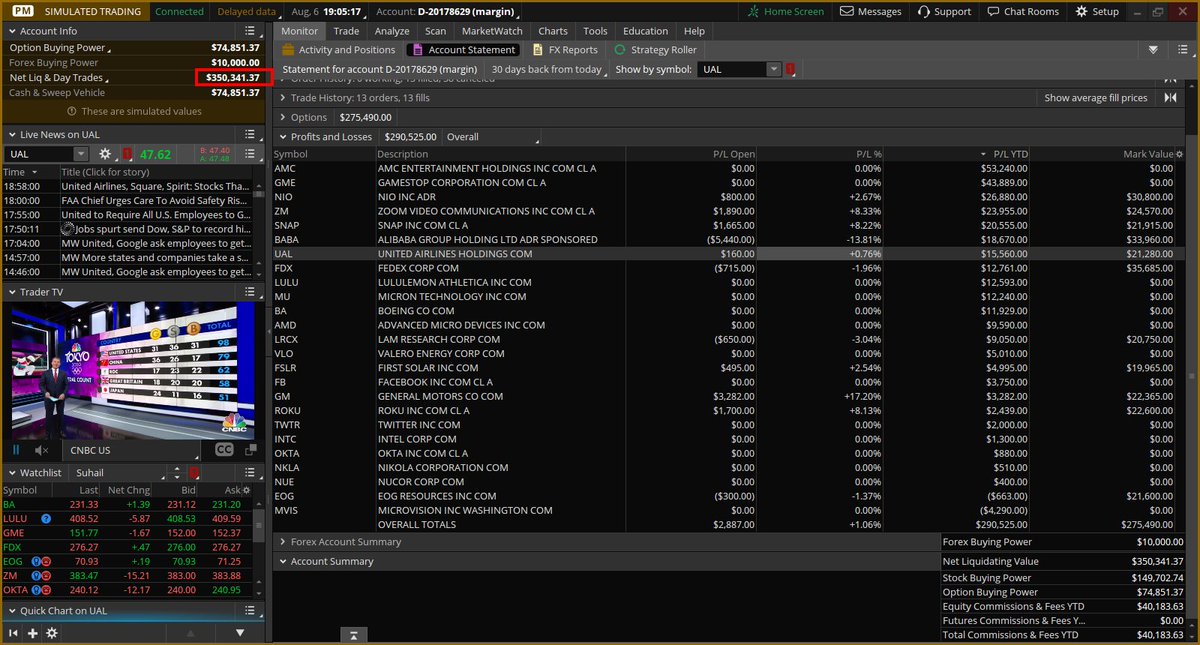
Task: Click Show average fill prices button
Action: tap(1096, 98)
